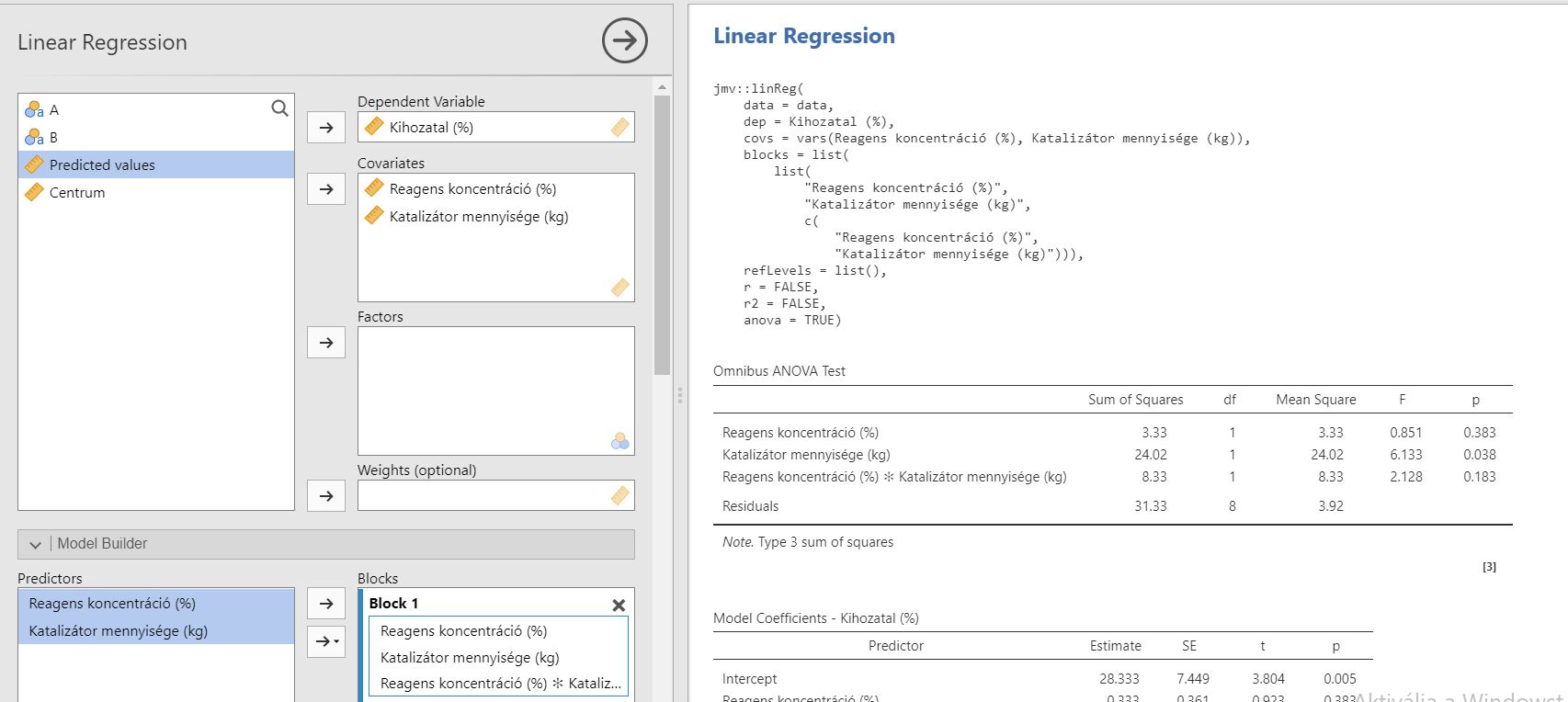Move variable into Dependent Variable with arrow
This screenshot has height=702, width=1568.
[325, 128]
